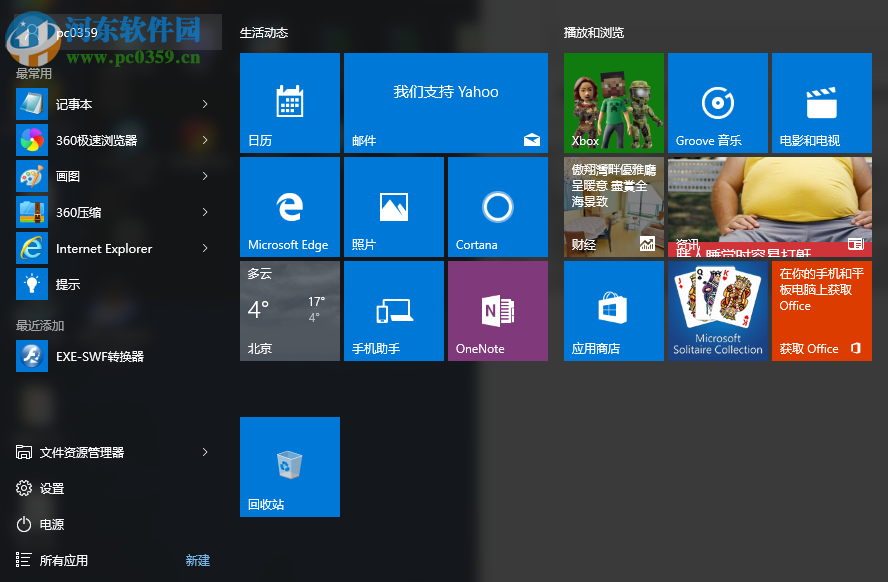The image size is (888, 582).
Task: Expand the chevron next to 画图
Action: point(207,176)
